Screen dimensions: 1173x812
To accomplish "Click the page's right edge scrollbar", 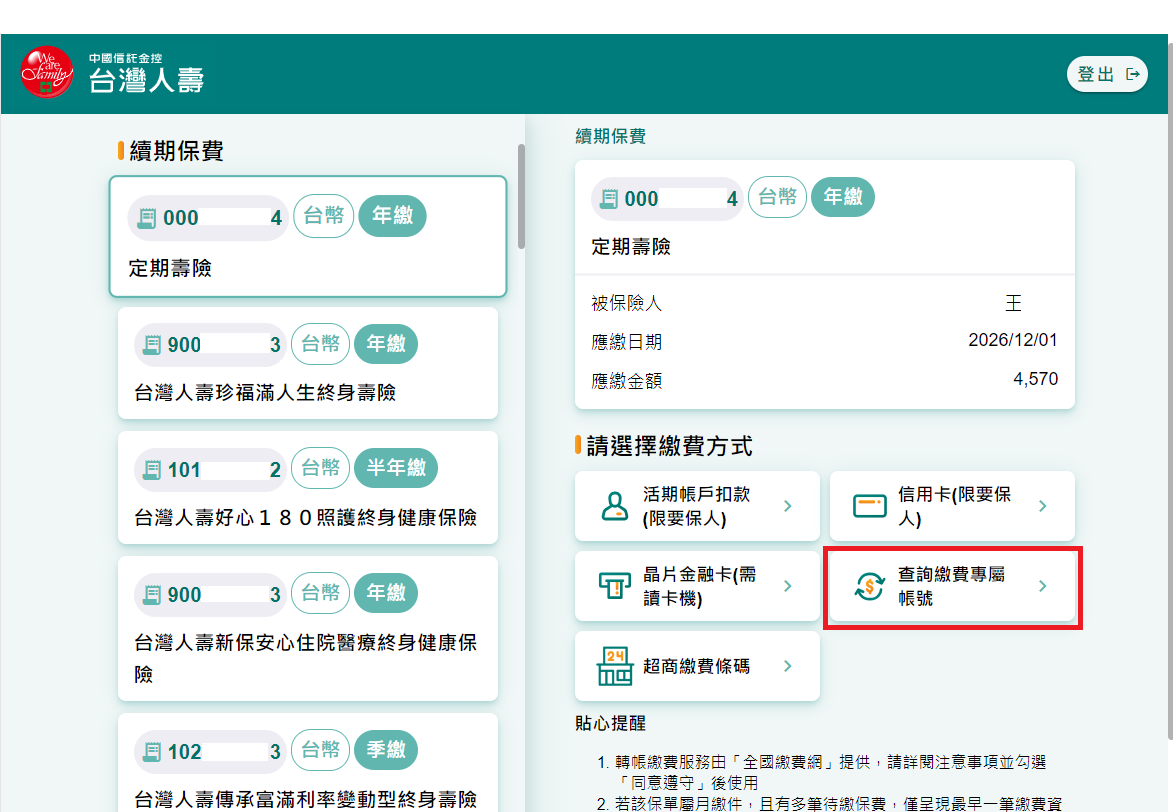I will (x=1169, y=389).
